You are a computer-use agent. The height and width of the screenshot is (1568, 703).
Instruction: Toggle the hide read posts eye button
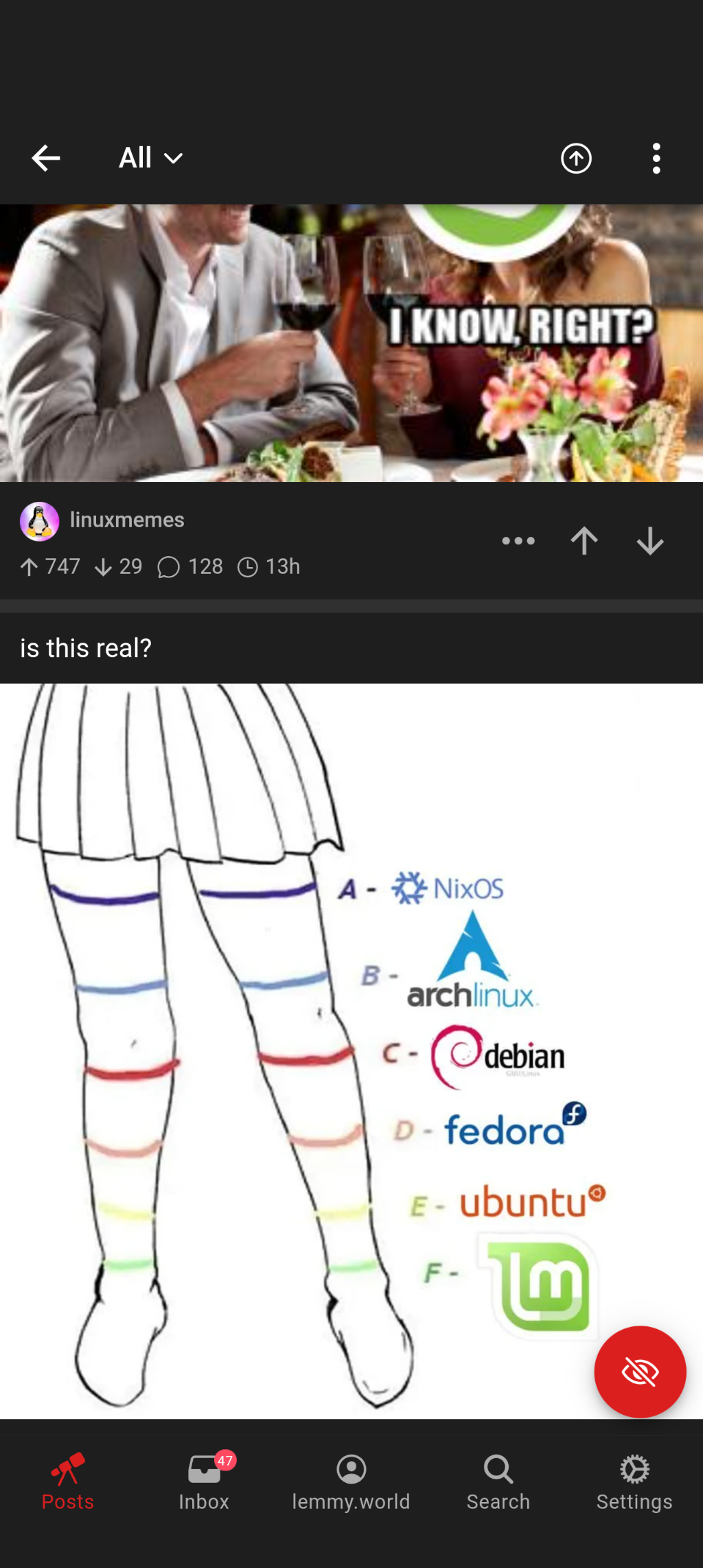640,1372
